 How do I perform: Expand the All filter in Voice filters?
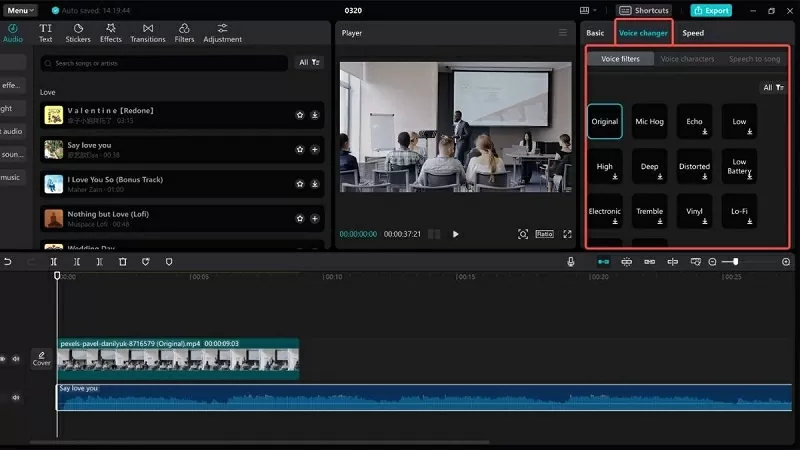tap(773, 87)
